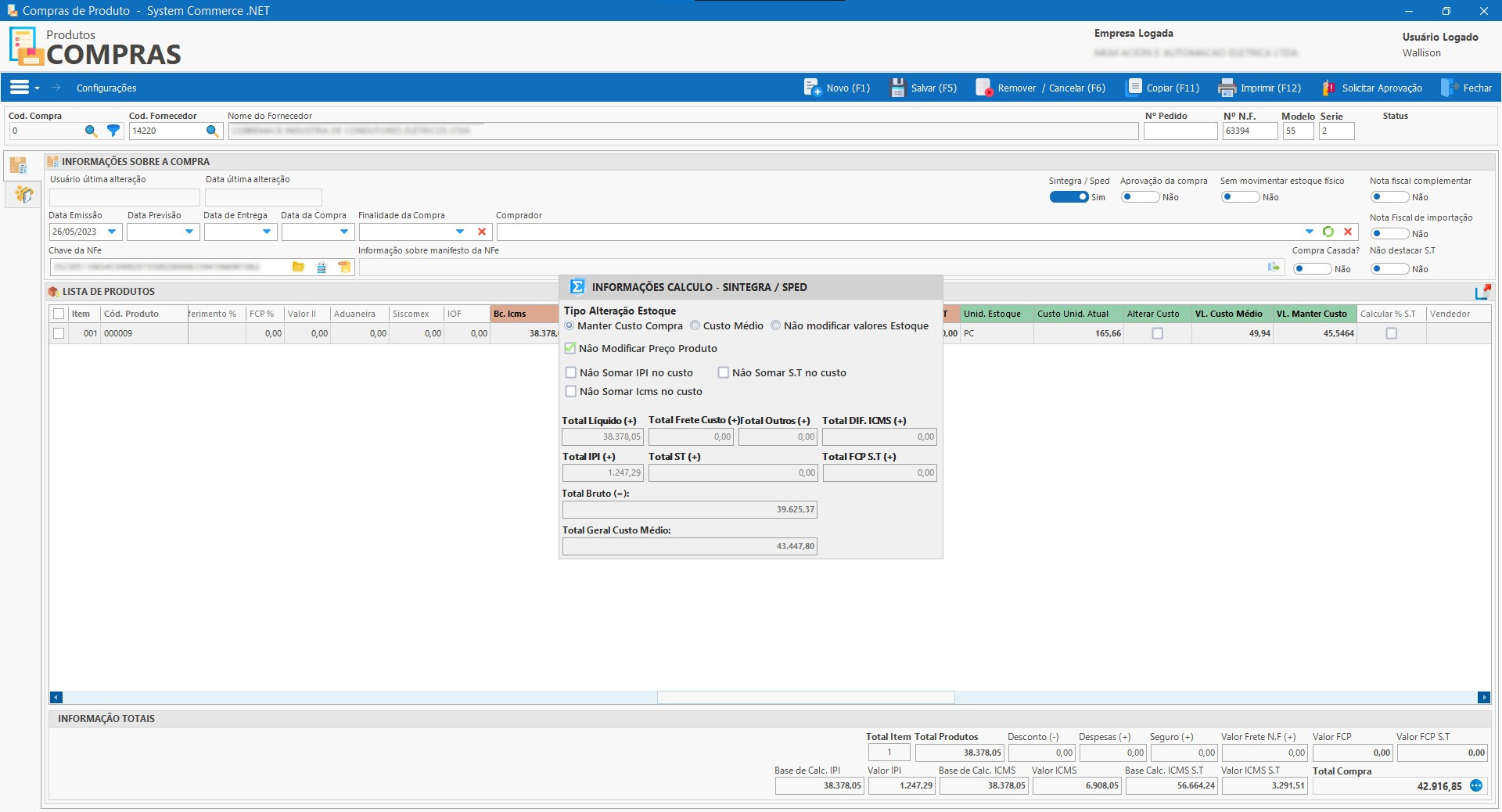Select the Custo Médio radio option

tap(695, 326)
